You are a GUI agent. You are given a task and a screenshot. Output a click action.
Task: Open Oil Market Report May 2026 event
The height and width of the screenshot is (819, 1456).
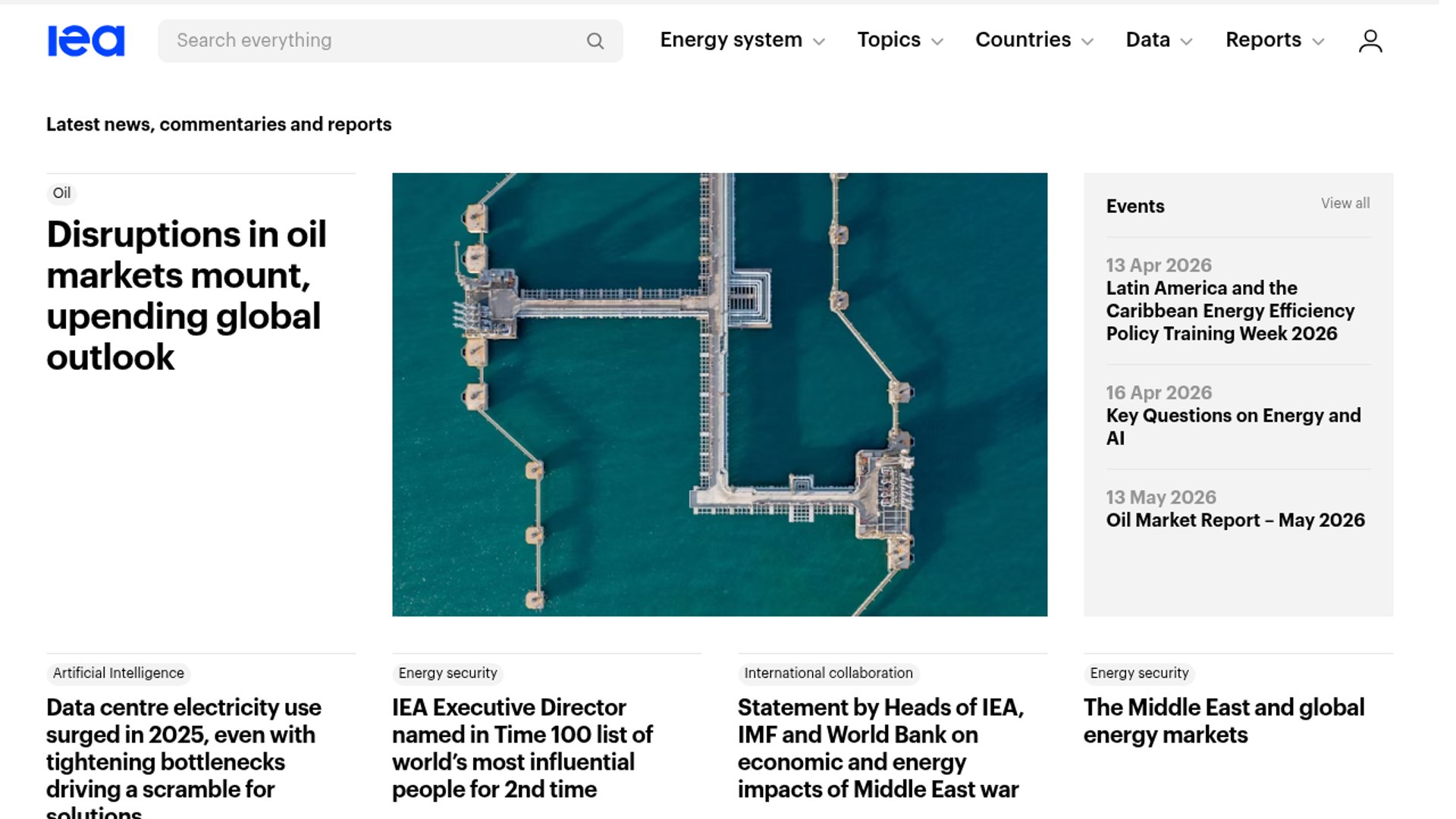1235,520
